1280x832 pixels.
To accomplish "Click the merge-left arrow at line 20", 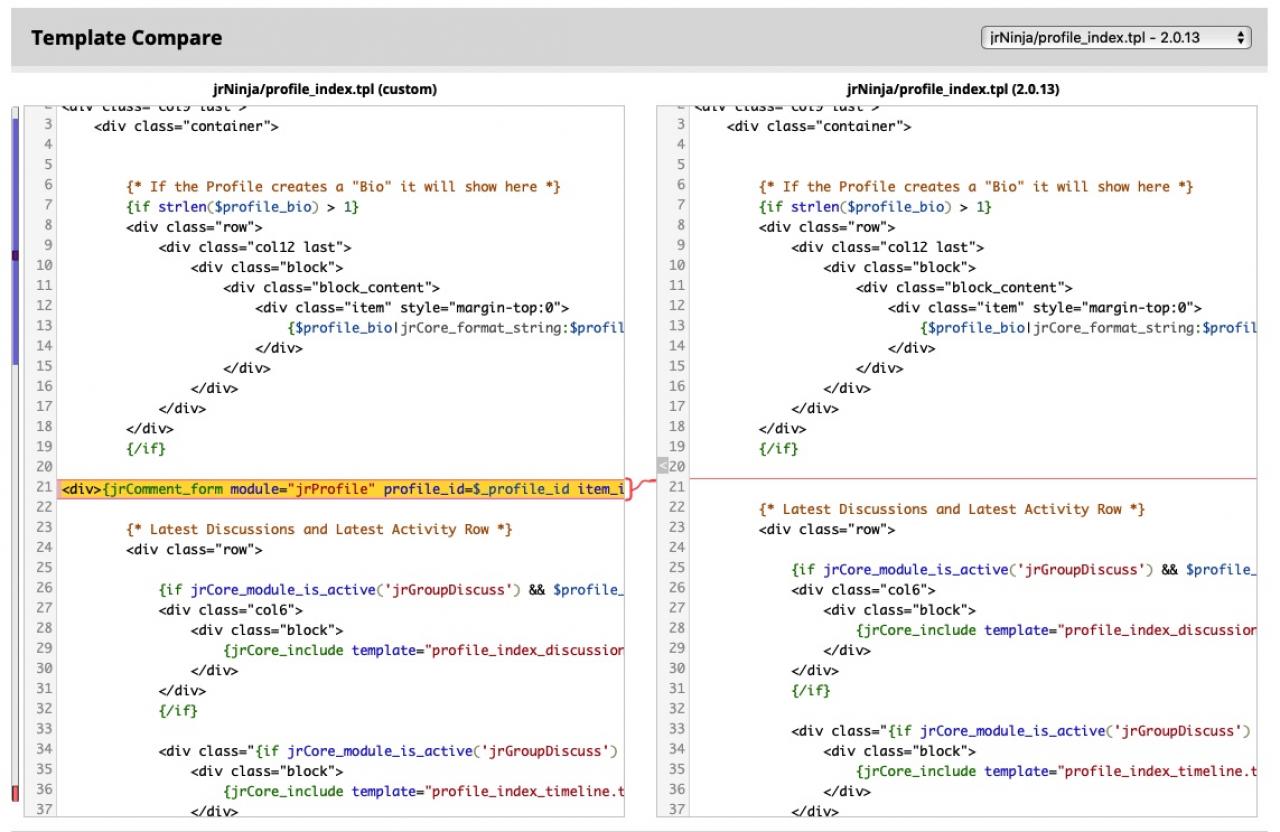I will [662, 466].
